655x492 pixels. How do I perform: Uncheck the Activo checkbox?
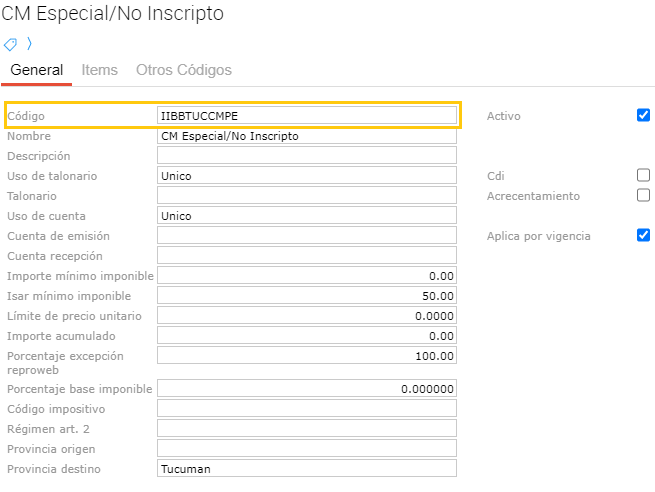643,115
